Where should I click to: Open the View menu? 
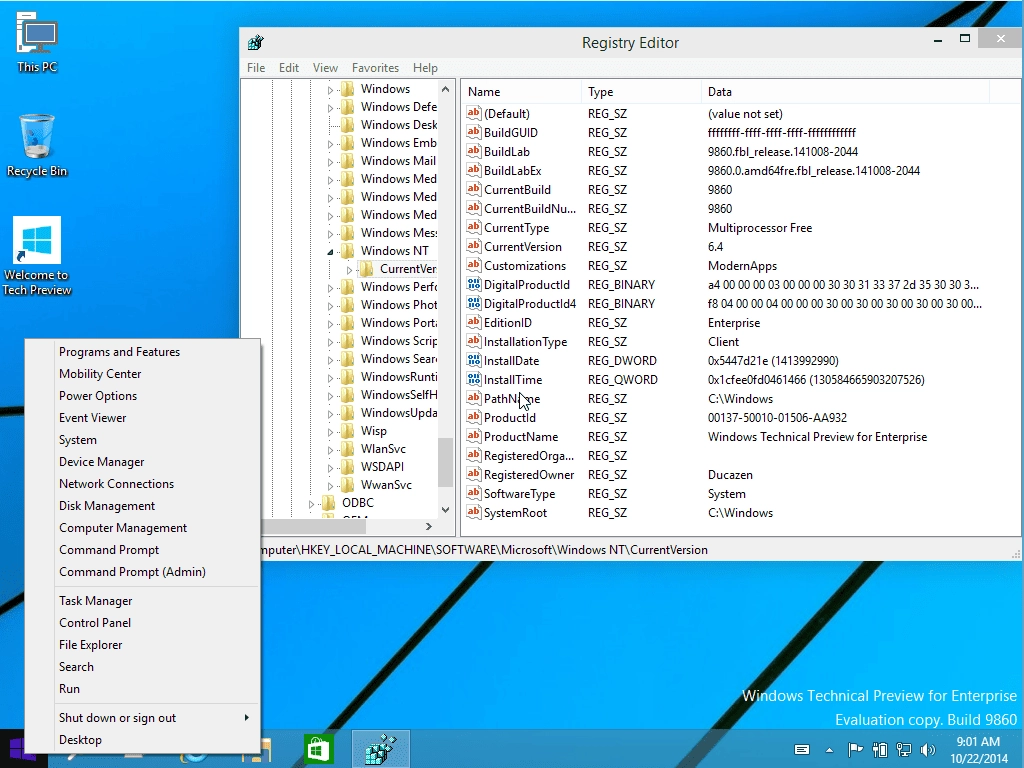coord(325,68)
